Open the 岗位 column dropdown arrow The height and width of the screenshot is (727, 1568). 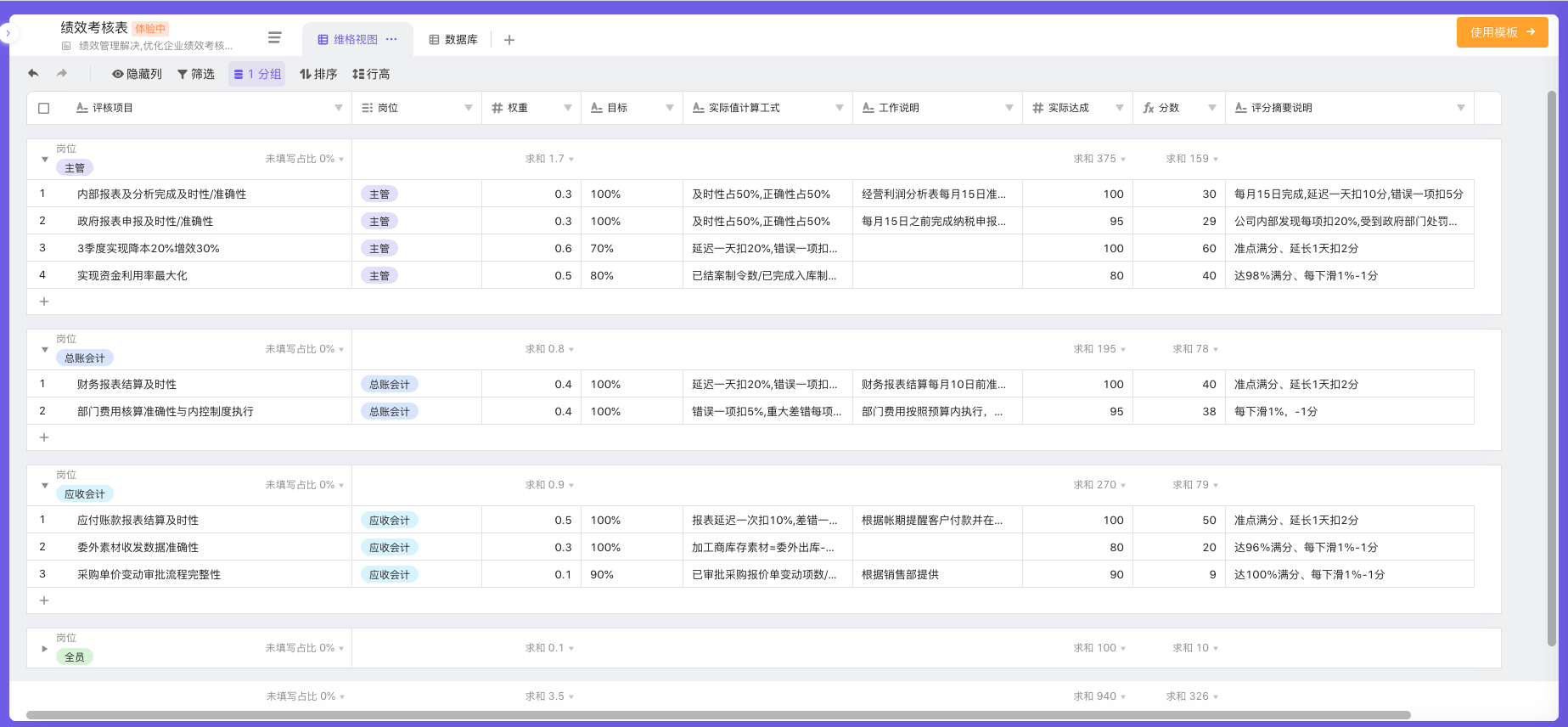point(469,108)
